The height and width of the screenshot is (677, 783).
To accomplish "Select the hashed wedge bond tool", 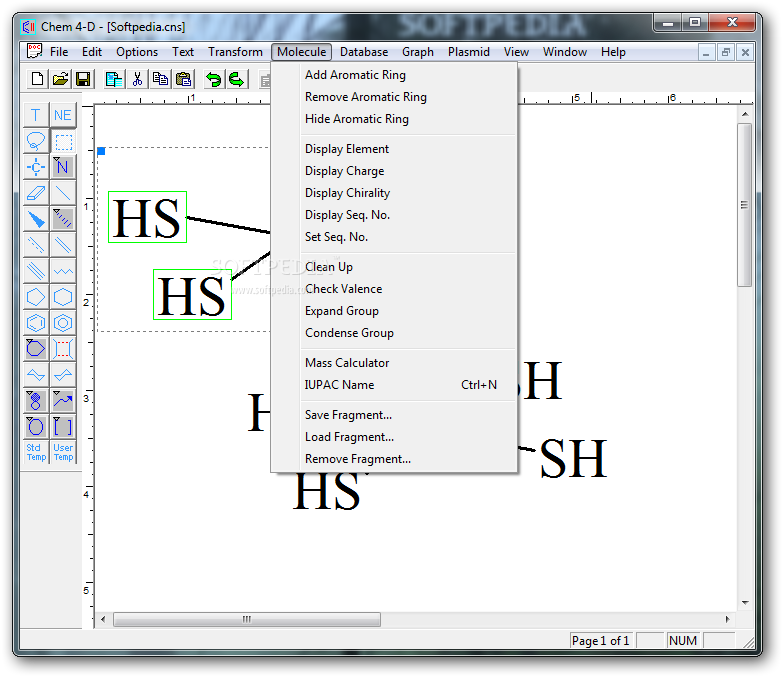I will click(63, 219).
